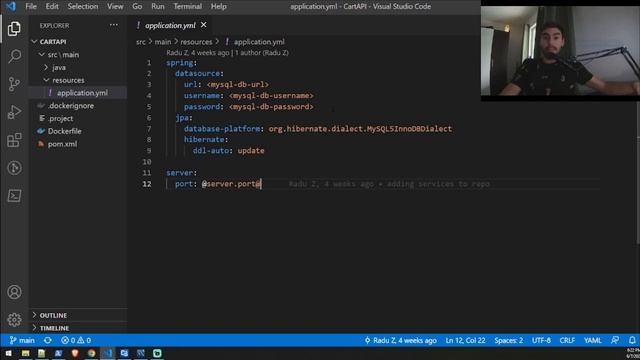Click the Synchronize Changes icon in the status bar
640x360 pixels.
(48, 340)
